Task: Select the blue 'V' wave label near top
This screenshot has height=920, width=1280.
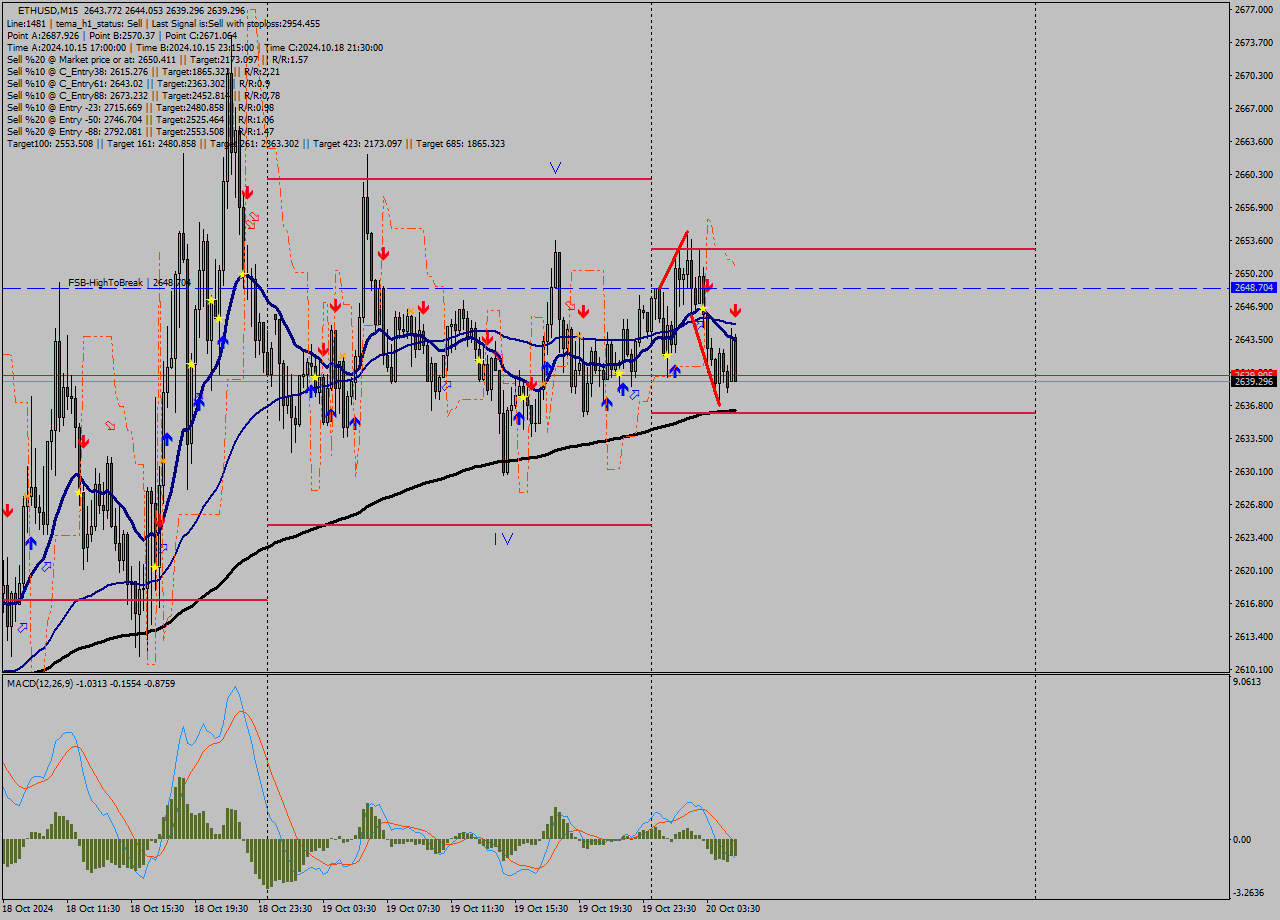Action: (x=555, y=168)
